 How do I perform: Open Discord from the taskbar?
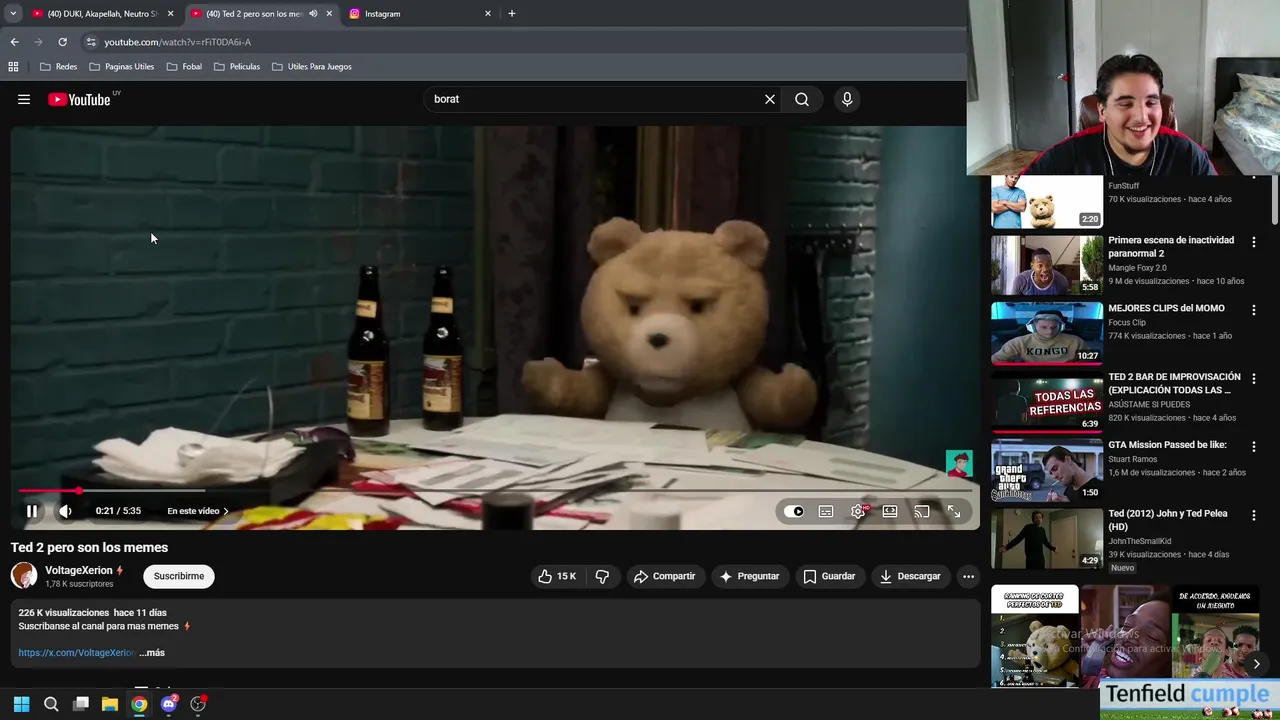coord(169,704)
